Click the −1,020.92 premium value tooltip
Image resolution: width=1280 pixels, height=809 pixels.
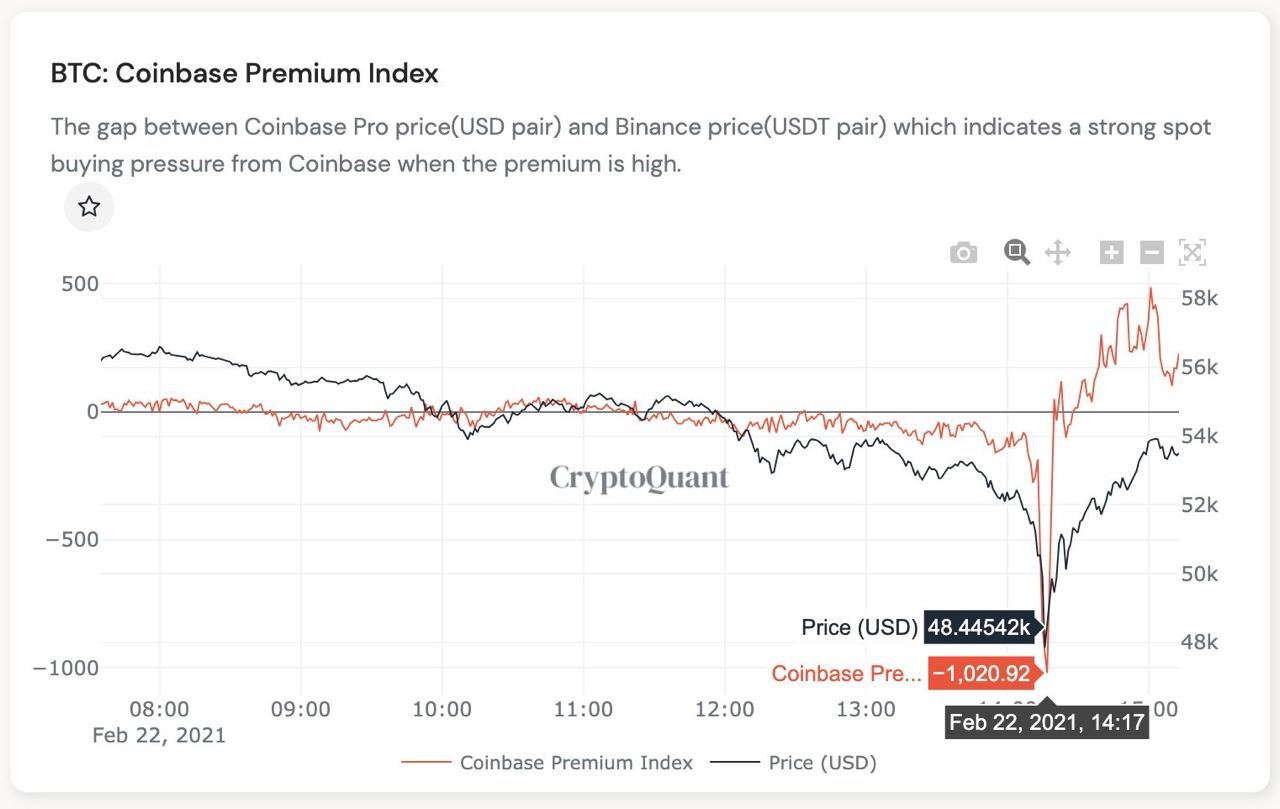[982, 674]
